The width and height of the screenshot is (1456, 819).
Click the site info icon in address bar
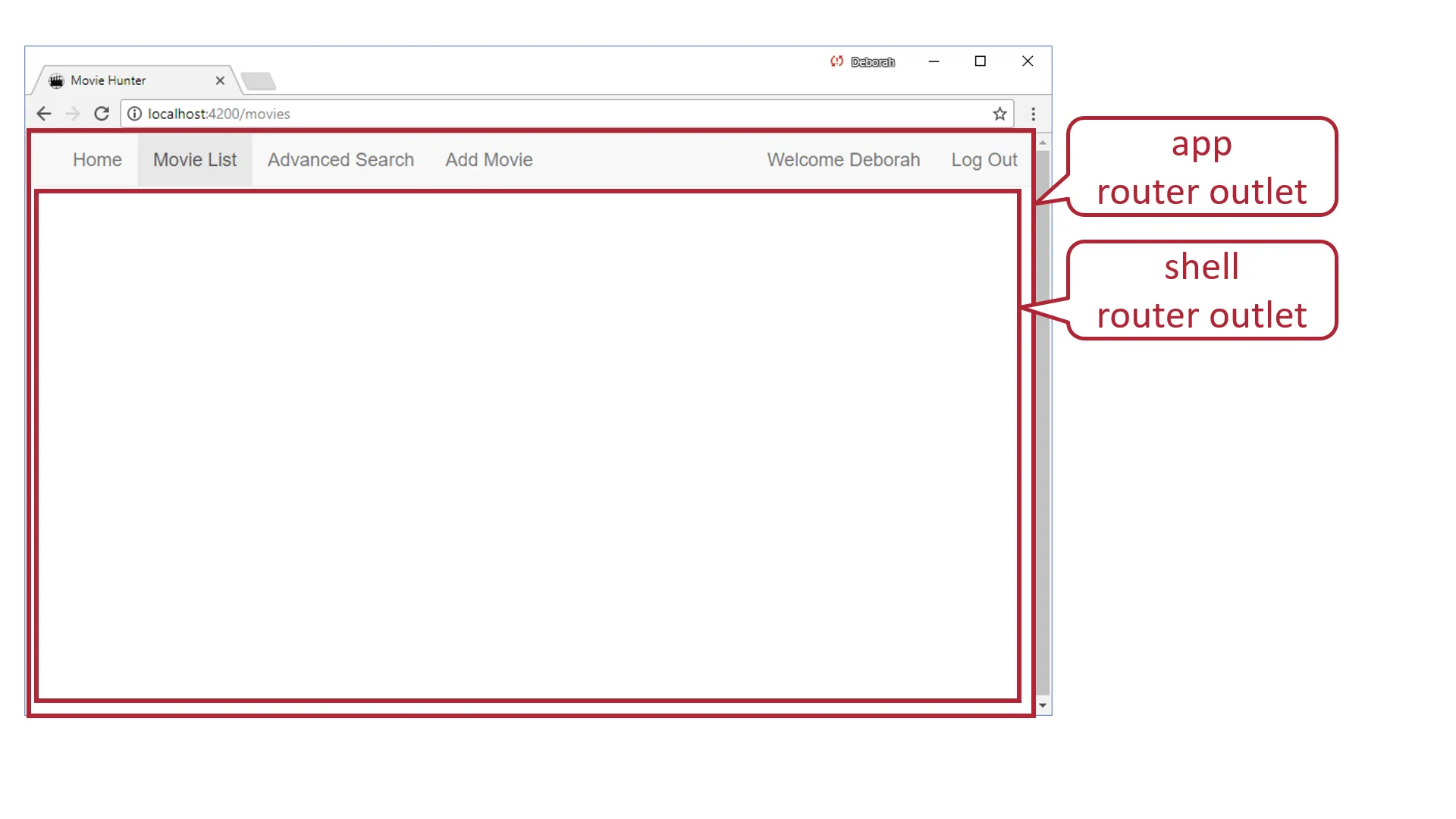click(x=134, y=114)
